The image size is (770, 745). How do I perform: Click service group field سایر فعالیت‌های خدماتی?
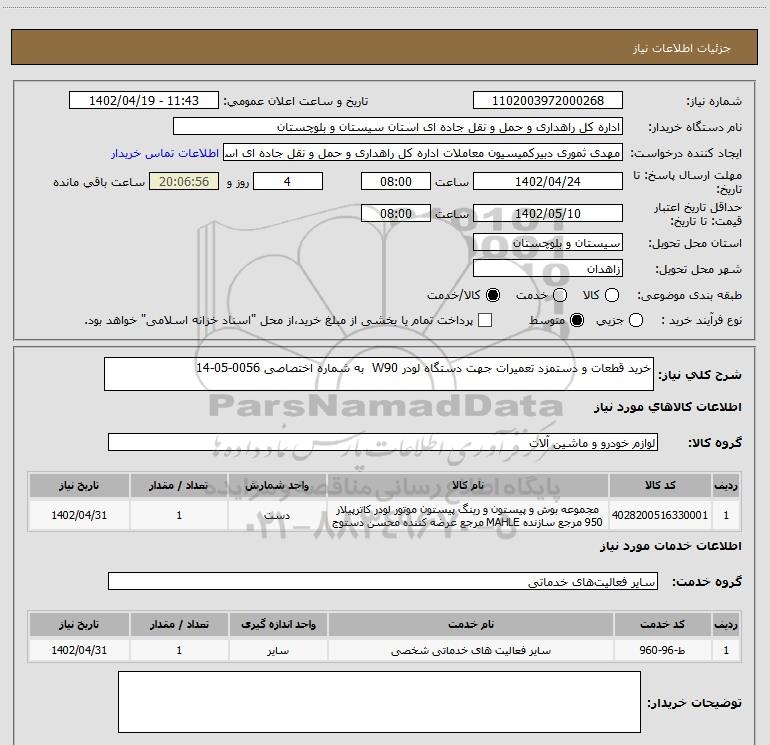(383, 581)
